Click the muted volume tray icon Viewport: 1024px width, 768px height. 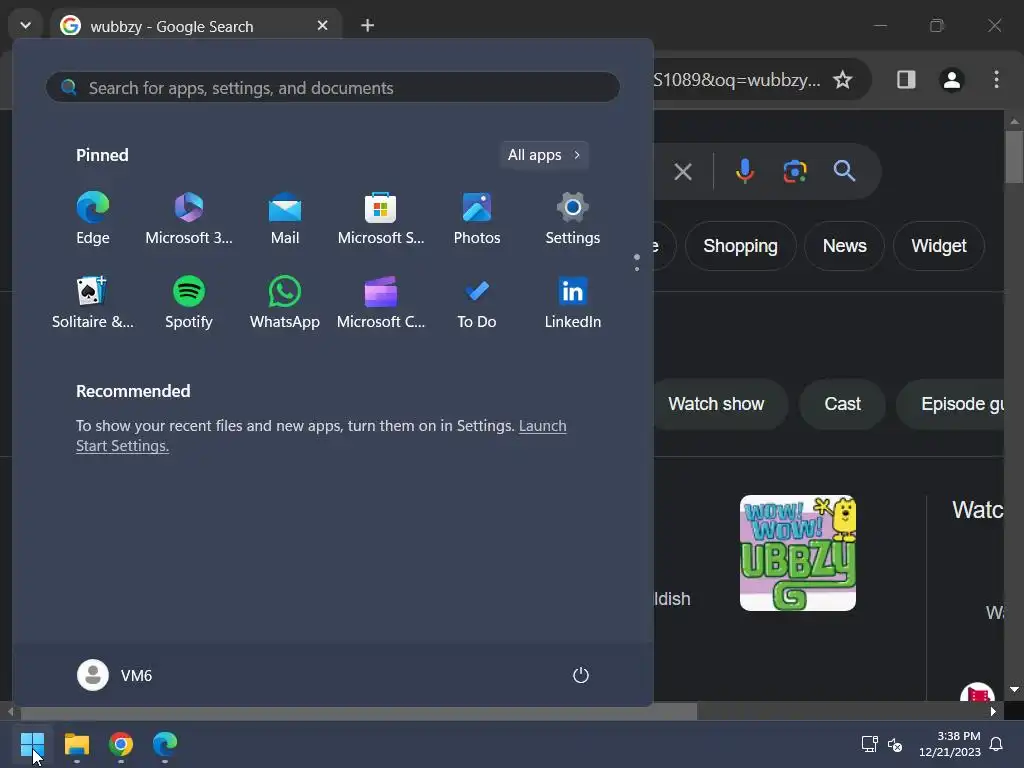pyautogui.click(x=895, y=744)
